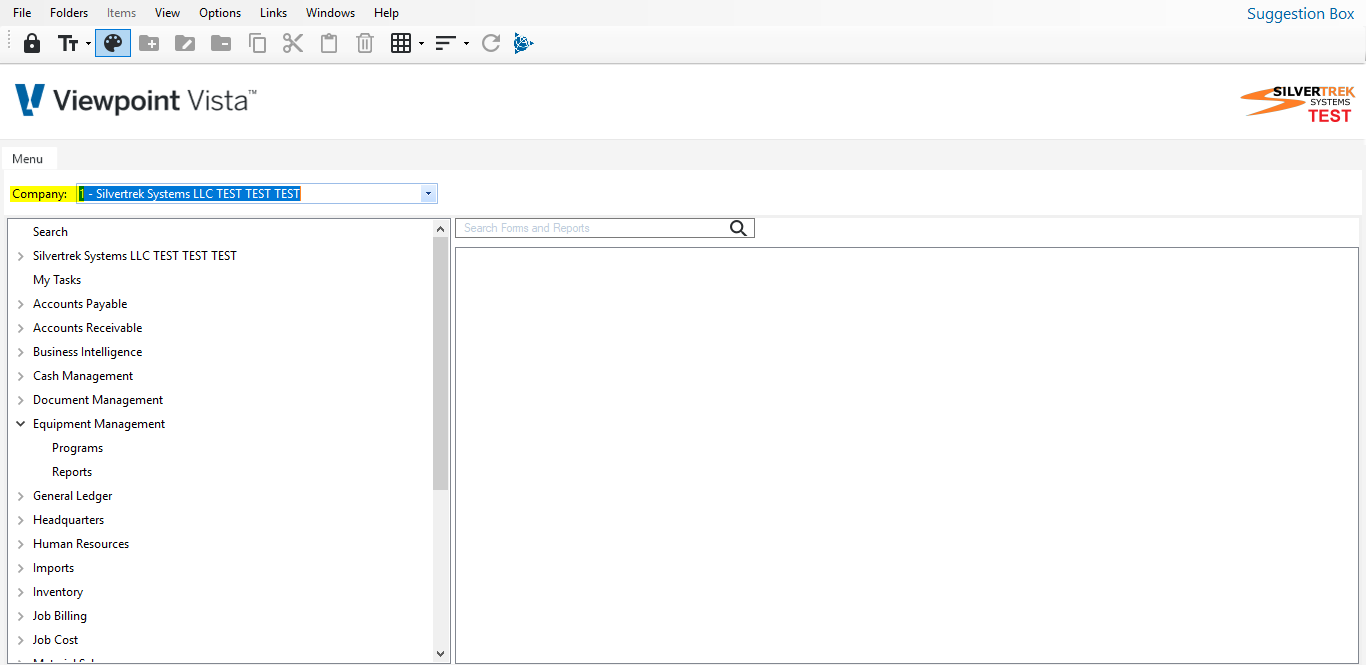Expand Silvertrek Systems LLC TEST tree node
1366x665 pixels.
point(21,256)
